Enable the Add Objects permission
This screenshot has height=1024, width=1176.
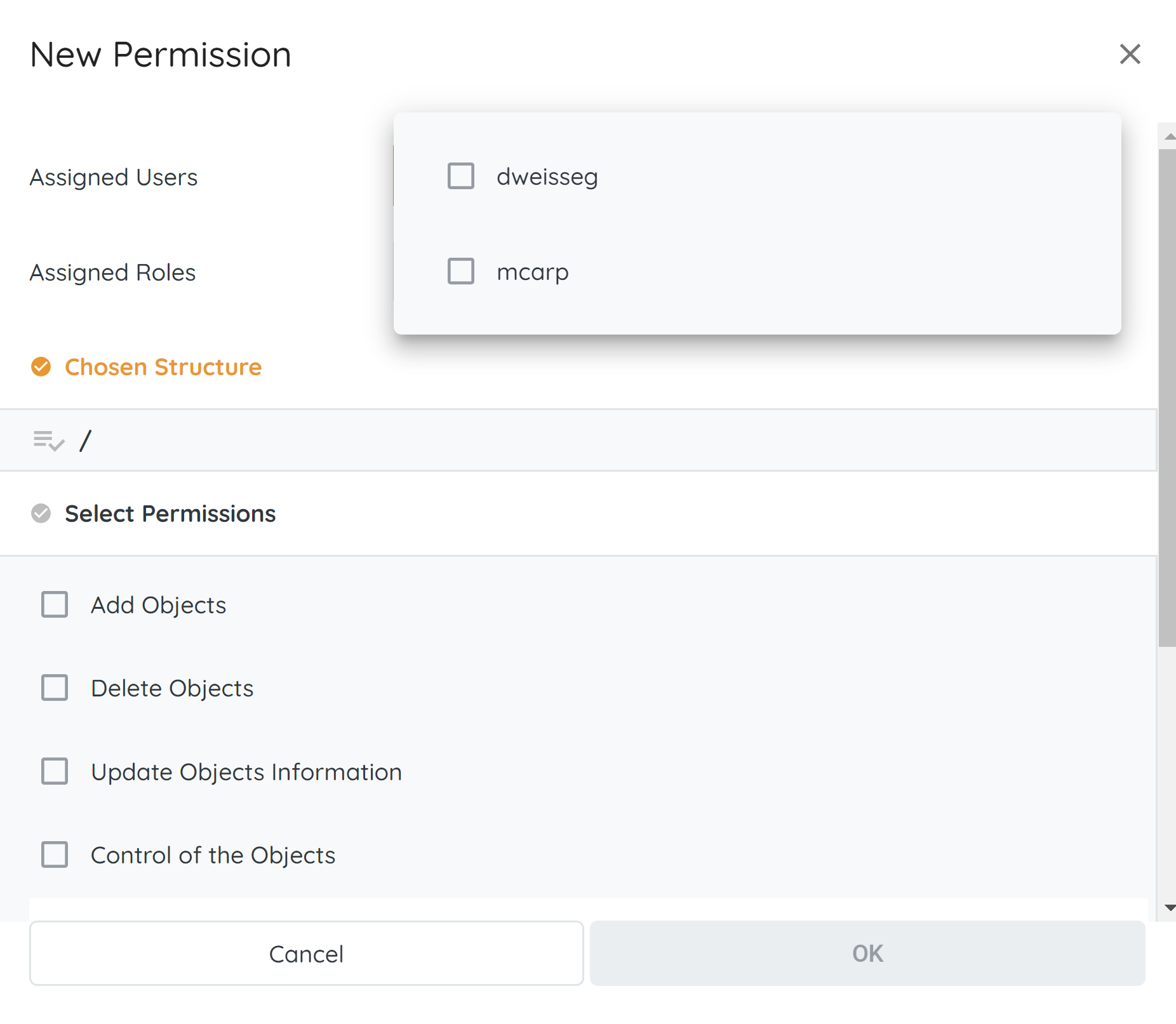(55, 604)
